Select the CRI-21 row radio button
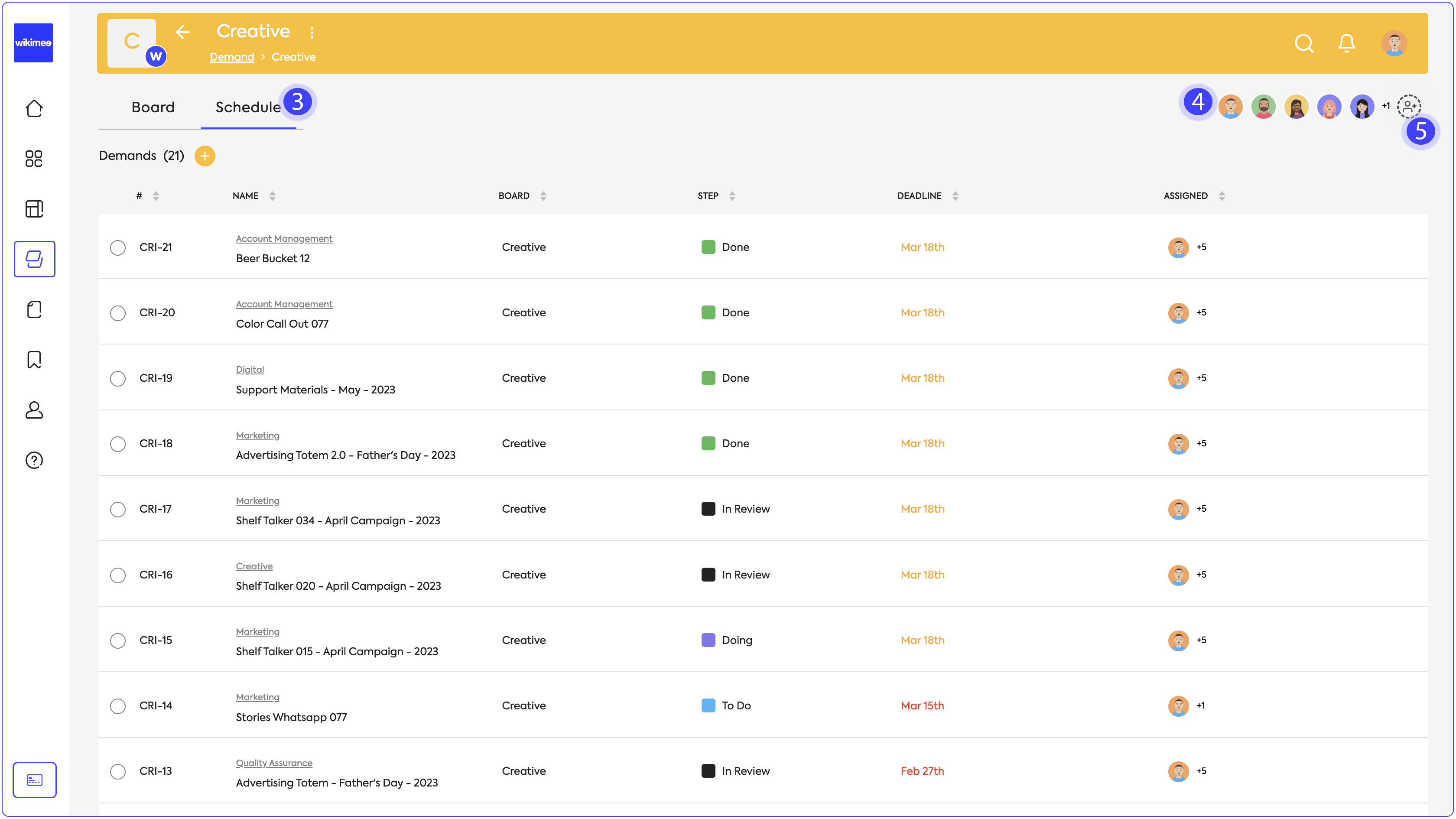 coord(117,247)
